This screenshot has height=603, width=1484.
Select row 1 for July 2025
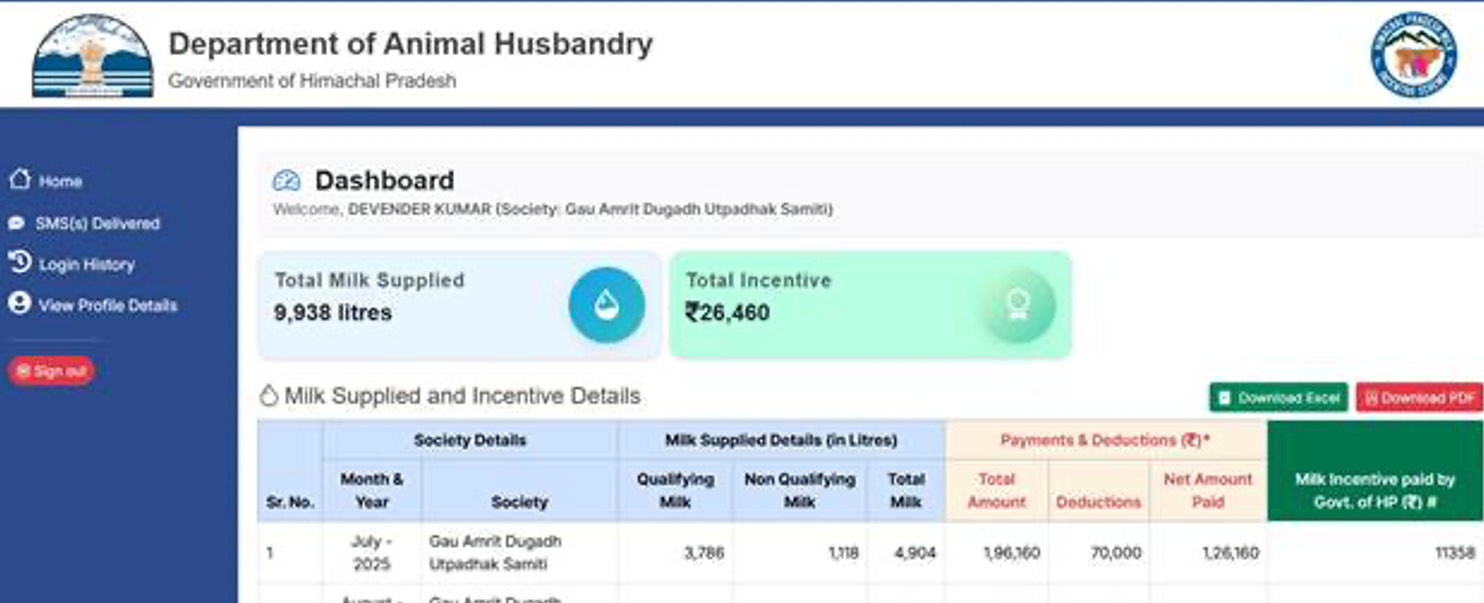click(x=700, y=552)
